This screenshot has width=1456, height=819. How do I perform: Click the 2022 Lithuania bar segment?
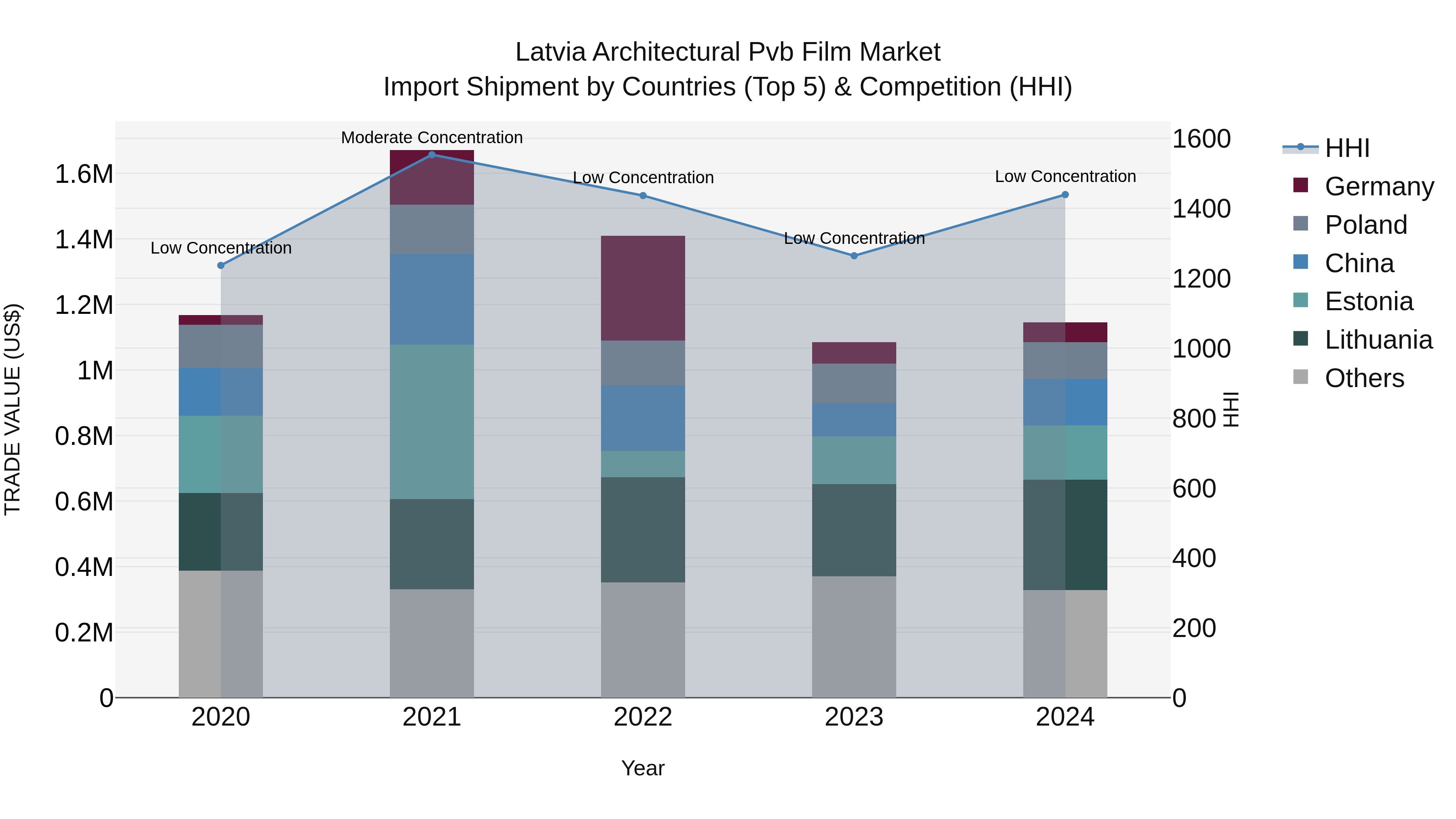point(643,529)
